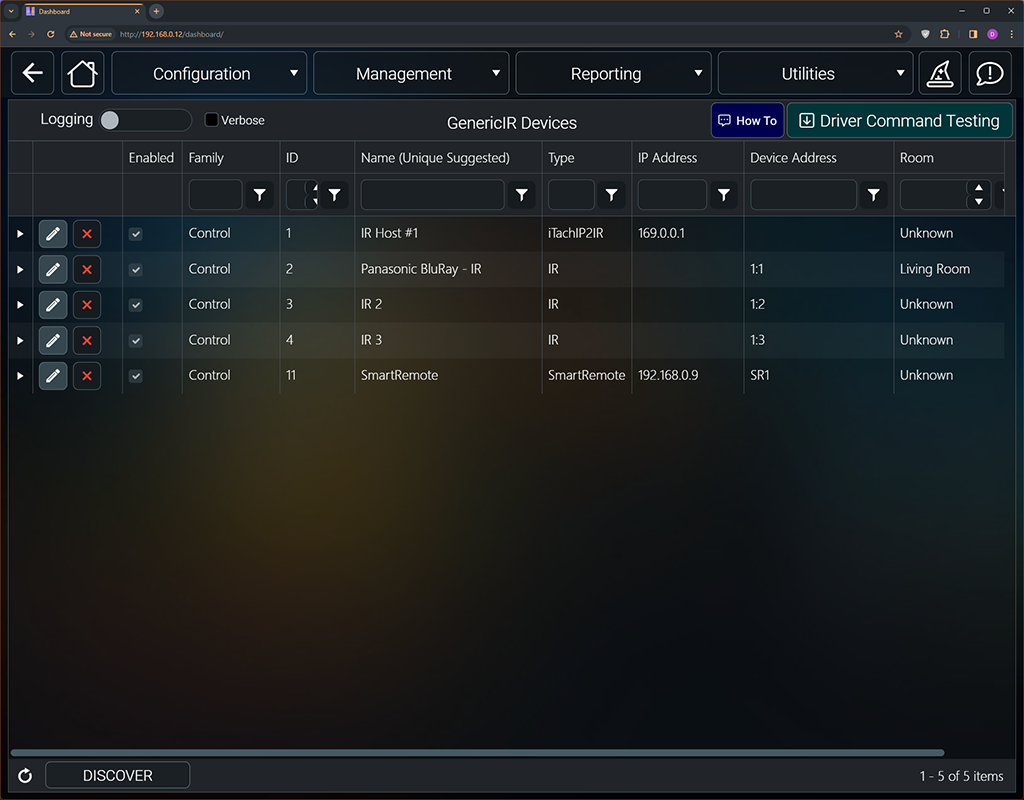Open a new browser tab
This screenshot has height=800, width=1024.
coord(156,11)
